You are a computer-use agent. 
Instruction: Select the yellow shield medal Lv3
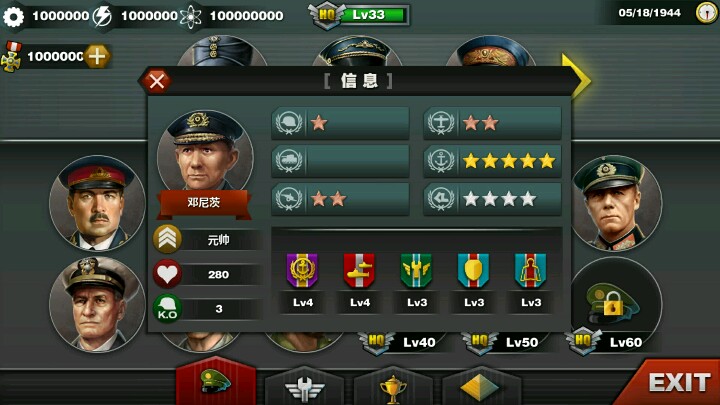[473, 270]
